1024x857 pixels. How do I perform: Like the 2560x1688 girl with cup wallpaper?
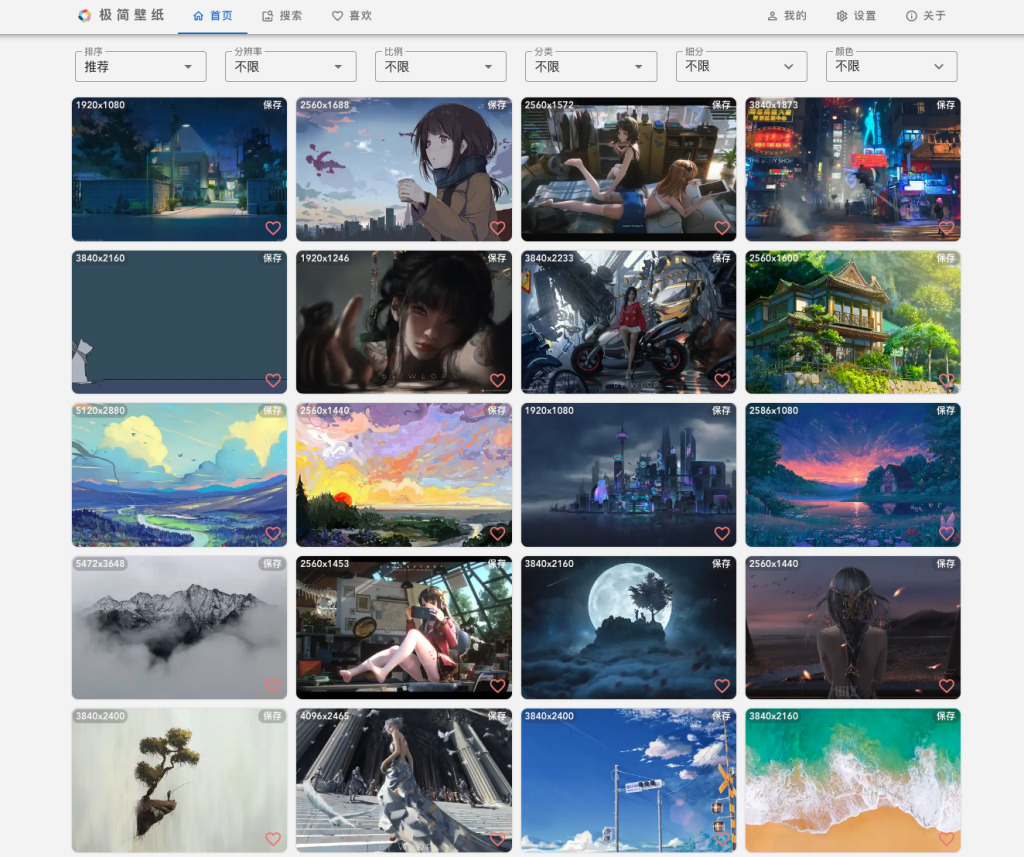pyautogui.click(x=498, y=228)
